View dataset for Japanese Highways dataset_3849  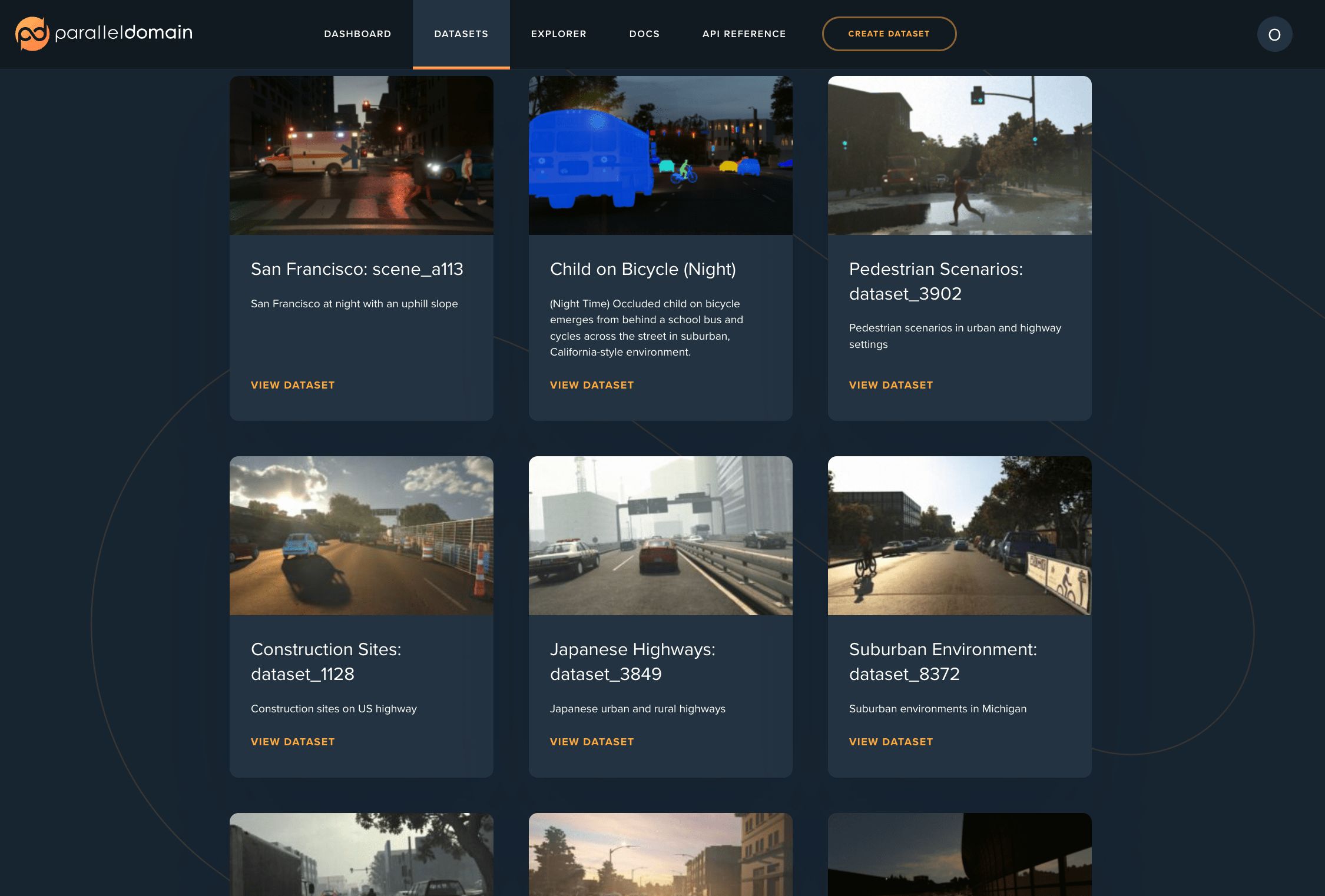click(x=592, y=742)
